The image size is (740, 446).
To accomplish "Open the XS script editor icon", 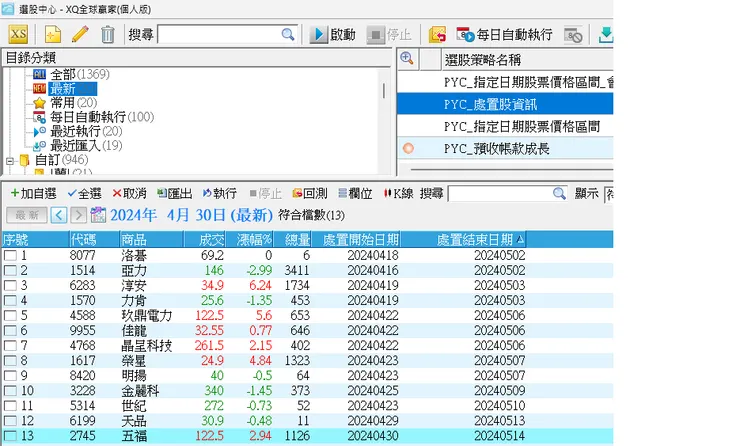I will (x=18, y=34).
